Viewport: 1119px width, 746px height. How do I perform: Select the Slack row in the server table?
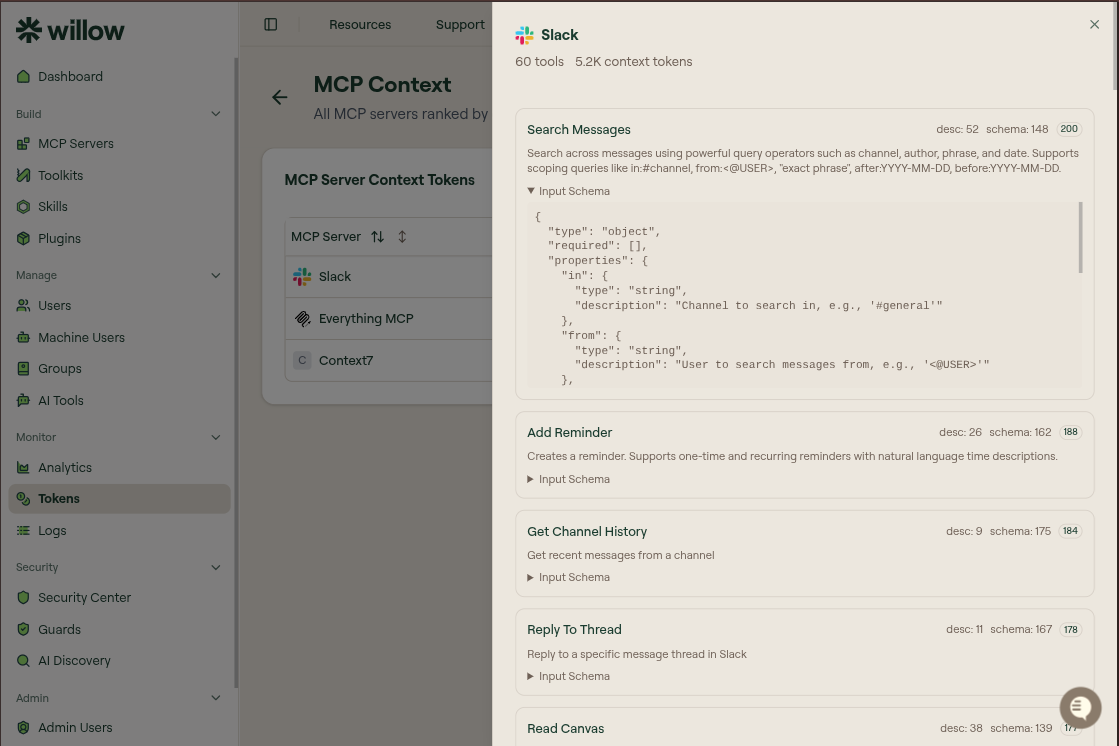pos(389,276)
